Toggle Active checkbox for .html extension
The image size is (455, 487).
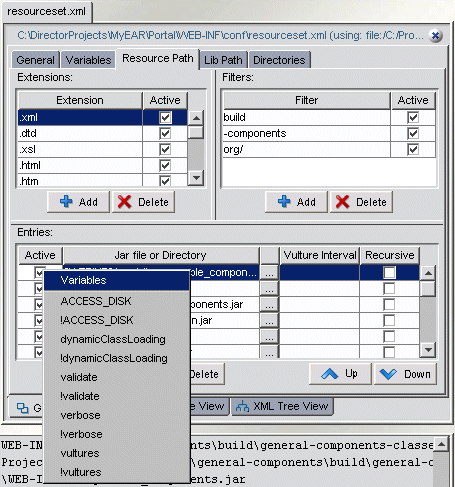(x=165, y=165)
